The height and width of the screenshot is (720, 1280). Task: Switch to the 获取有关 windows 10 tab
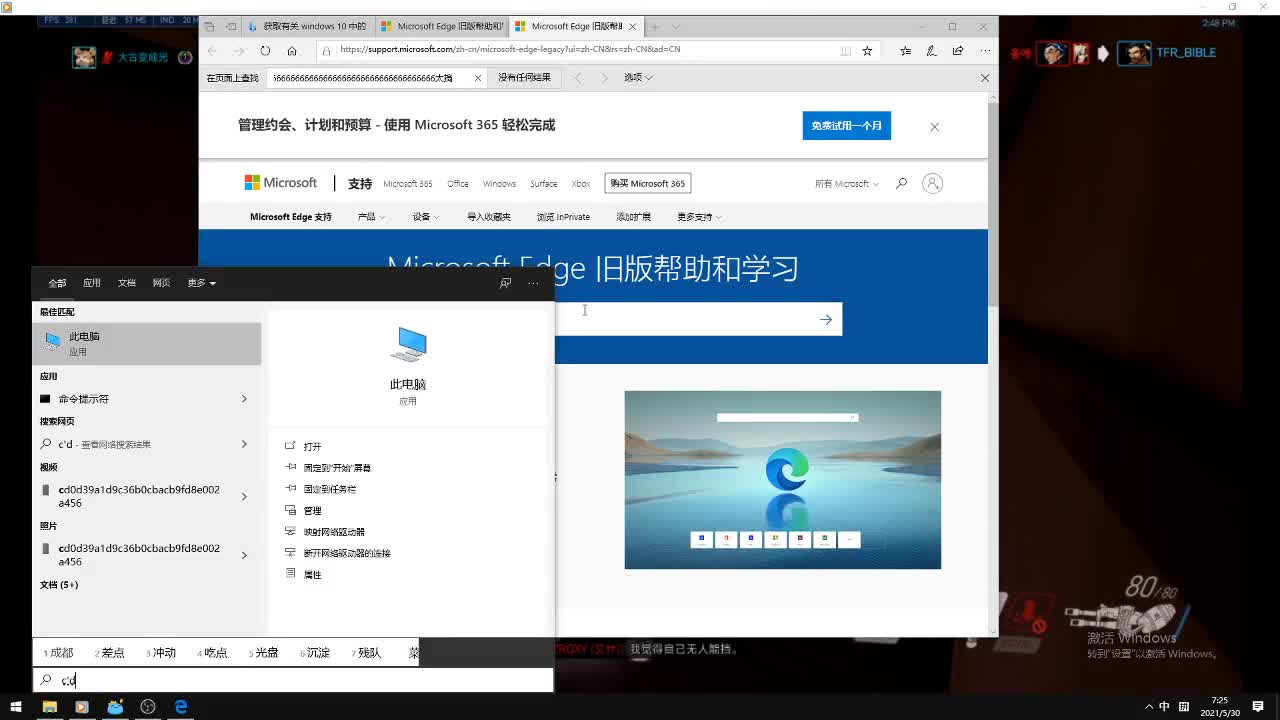(x=307, y=27)
